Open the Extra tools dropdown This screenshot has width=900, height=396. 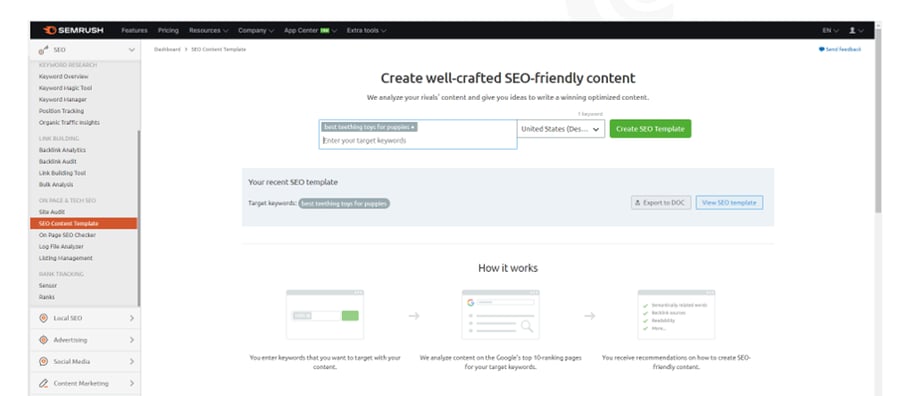366,30
